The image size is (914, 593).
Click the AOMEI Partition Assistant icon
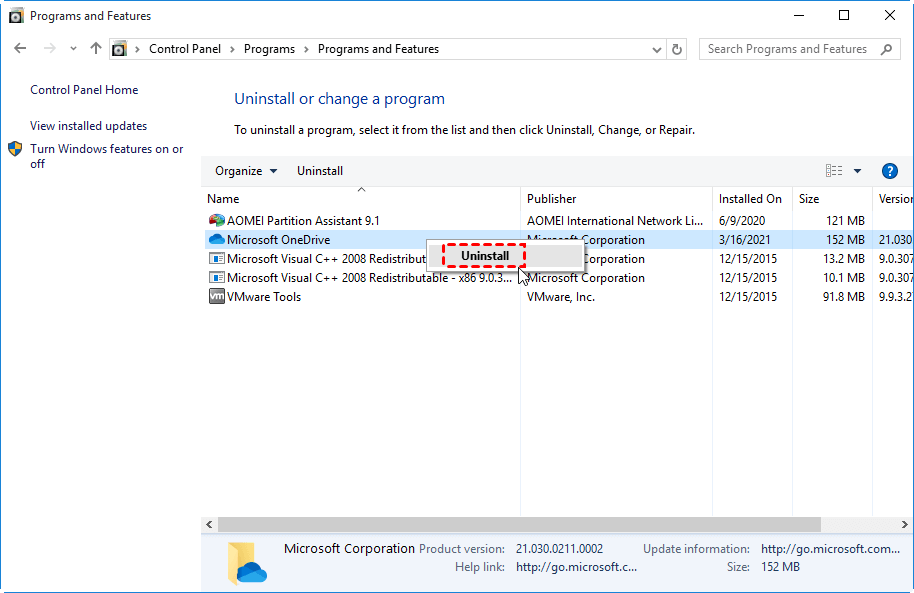click(x=216, y=221)
